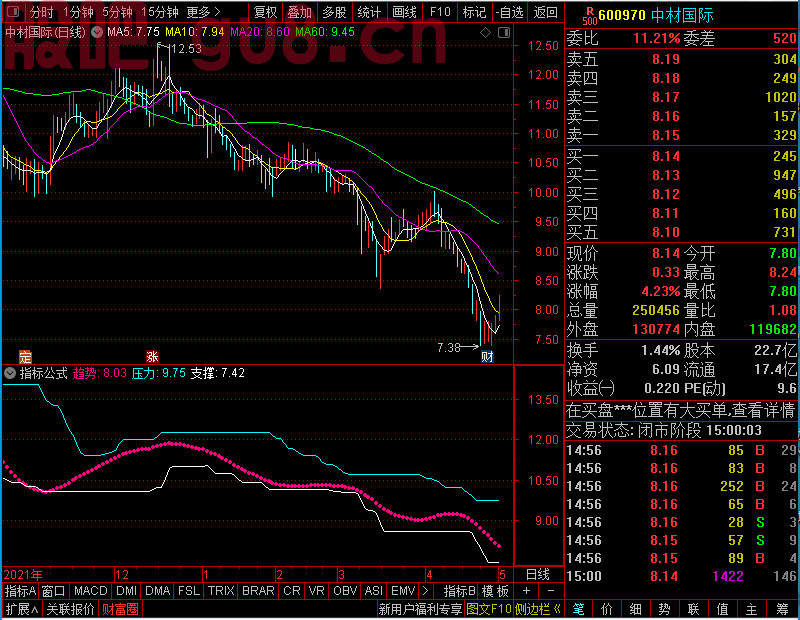Select the 主 tab in the side panel
Image resolution: width=800 pixels, height=620 pixels.
tap(752, 609)
